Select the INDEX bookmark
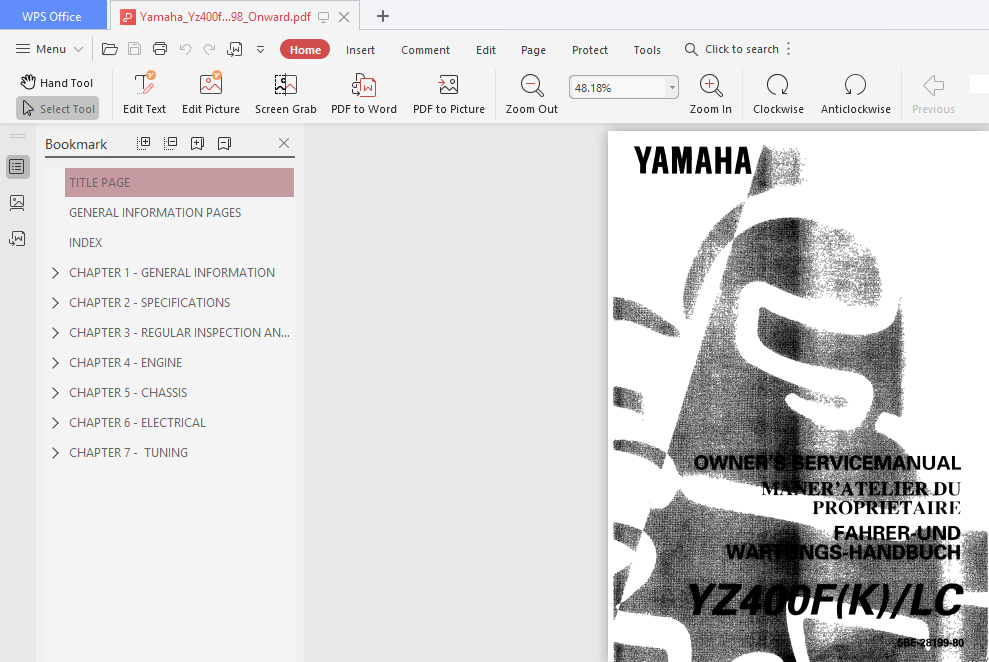This screenshot has width=989, height=662. (86, 243)
